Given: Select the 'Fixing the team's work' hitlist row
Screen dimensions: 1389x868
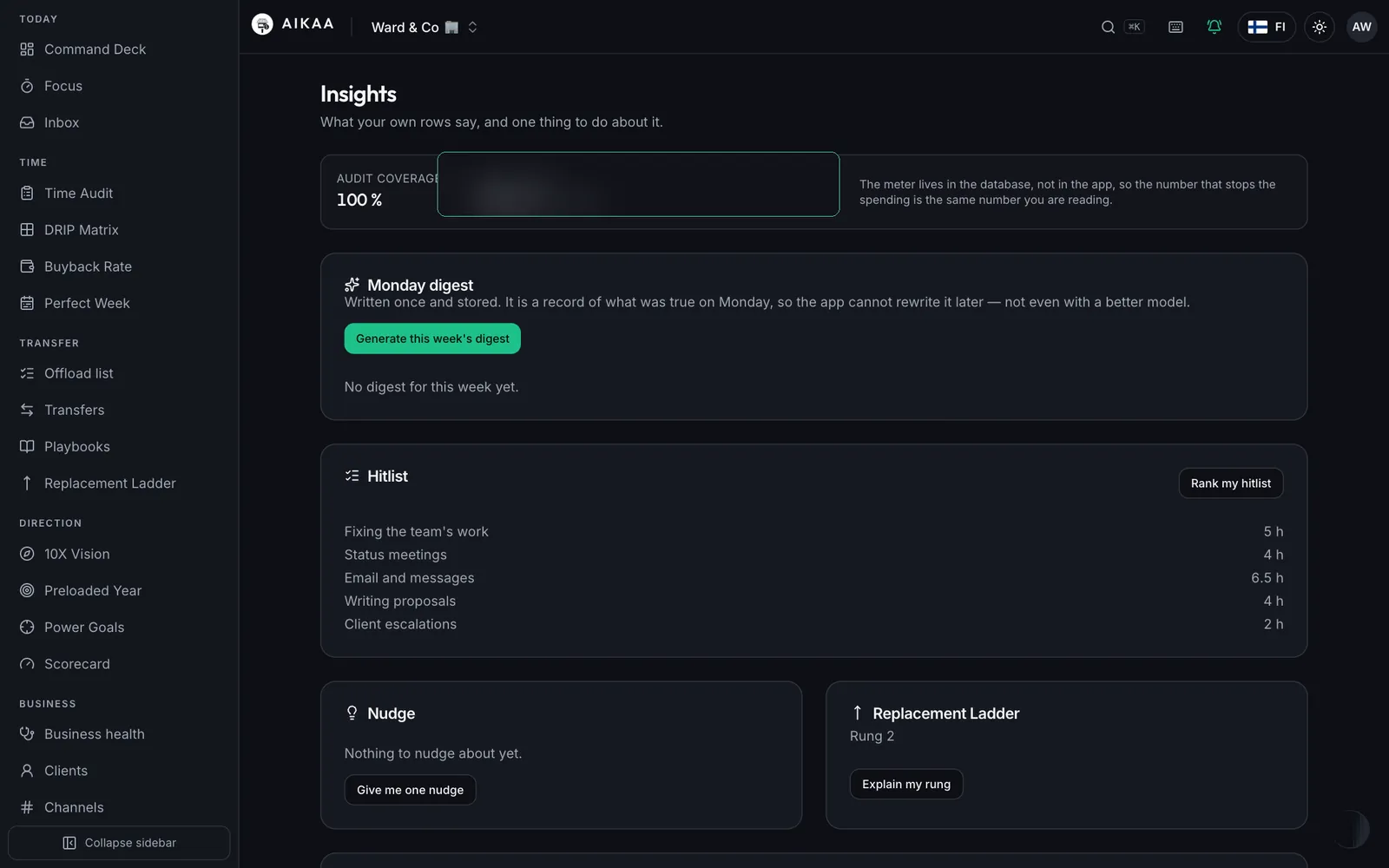Looking at the screenshot, I should pyautogui.click(x=813, y=531).
